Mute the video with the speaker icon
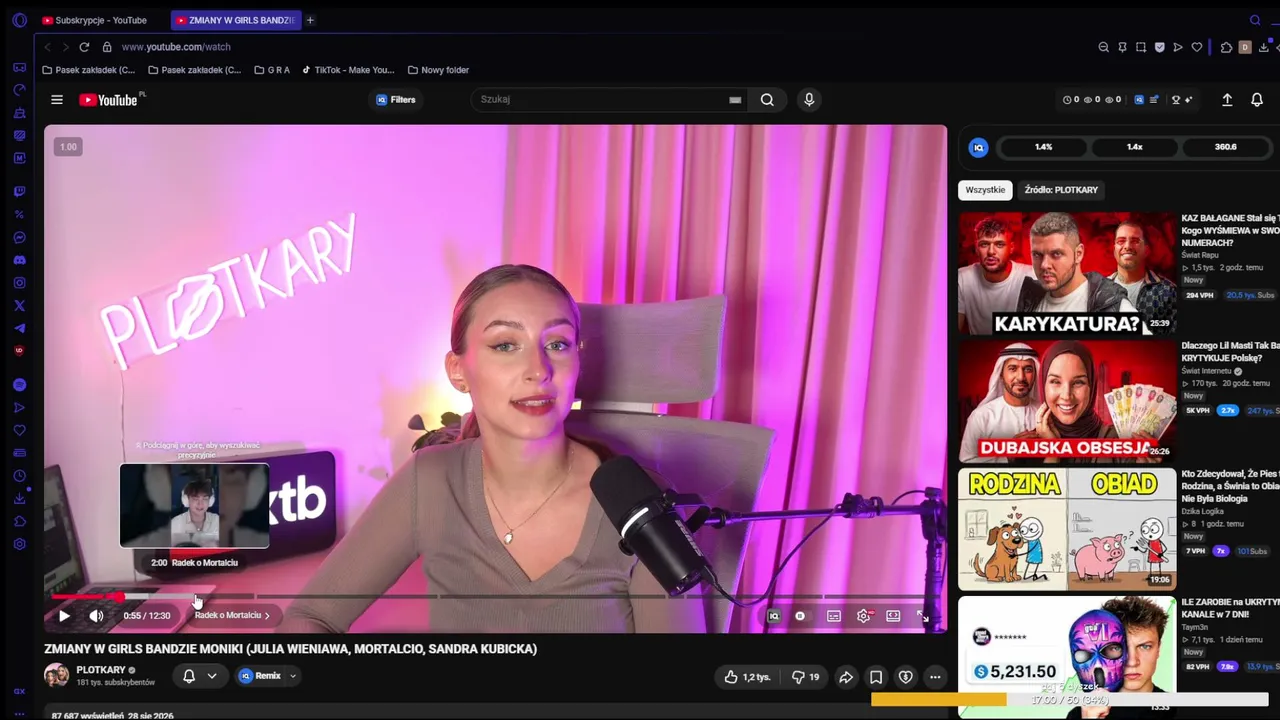The width and height of the screenshot is (1280, 720). click(96, 616)
